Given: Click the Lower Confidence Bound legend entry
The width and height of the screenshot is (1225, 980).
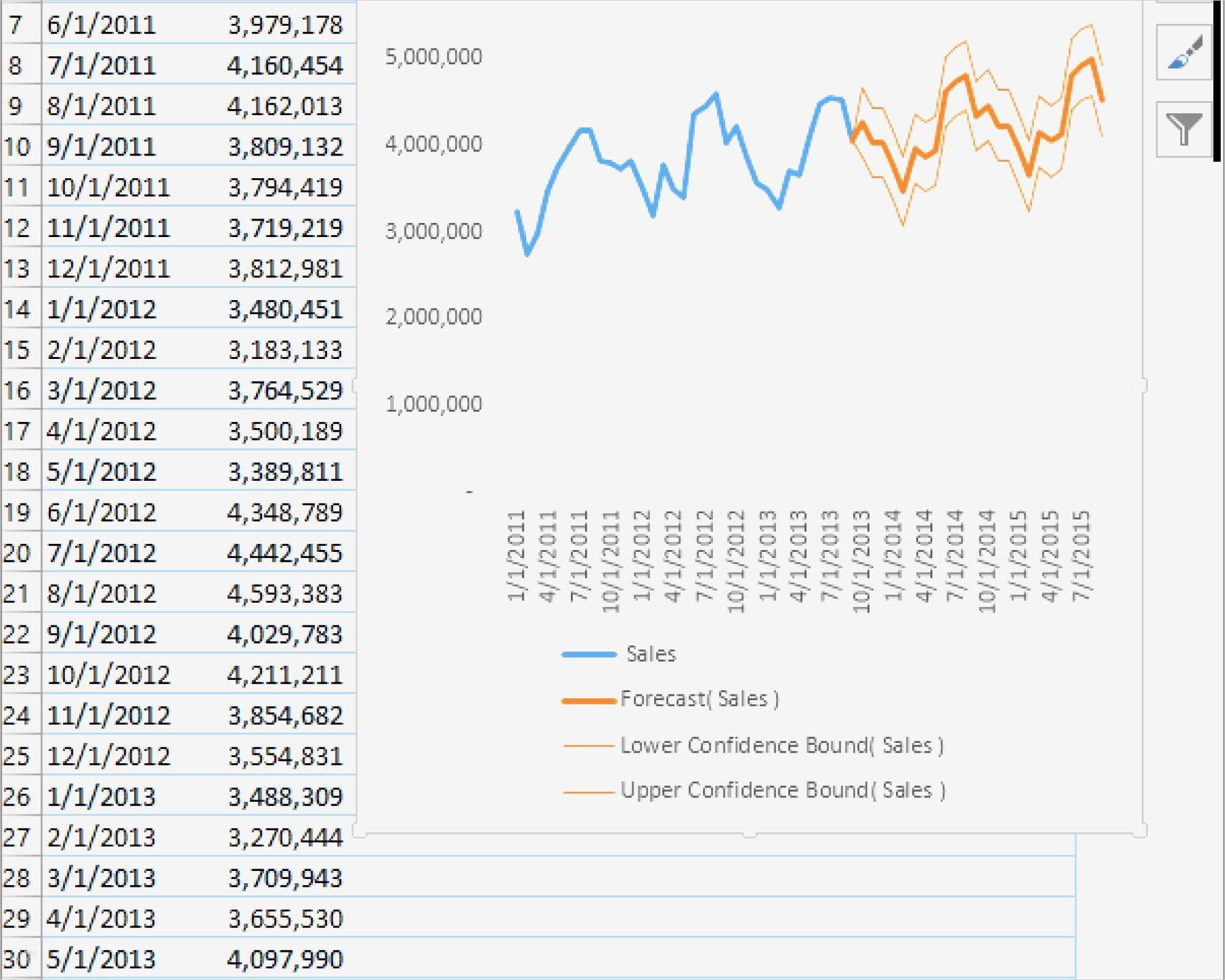Looking at the screenshot, I should [782, 745].
